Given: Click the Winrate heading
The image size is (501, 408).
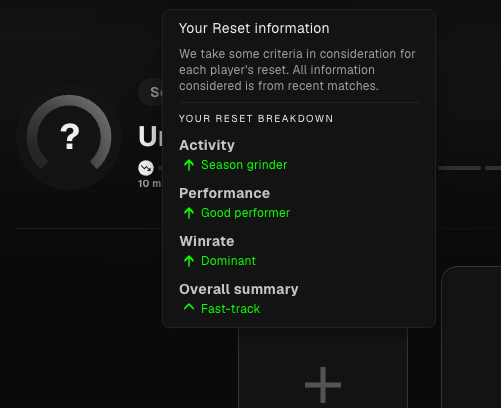Looking at the screenshot, I should coord(207,241).
